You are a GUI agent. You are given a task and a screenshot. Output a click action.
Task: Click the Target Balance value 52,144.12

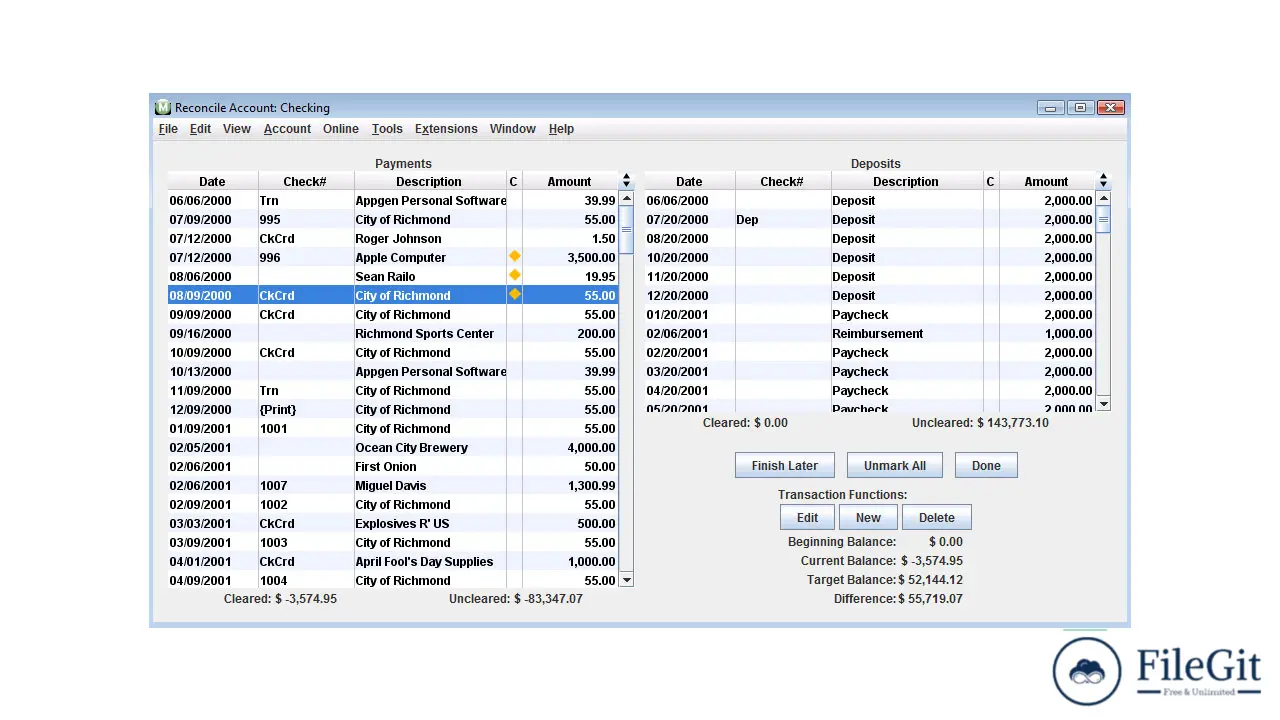click(x=931, y=580)
